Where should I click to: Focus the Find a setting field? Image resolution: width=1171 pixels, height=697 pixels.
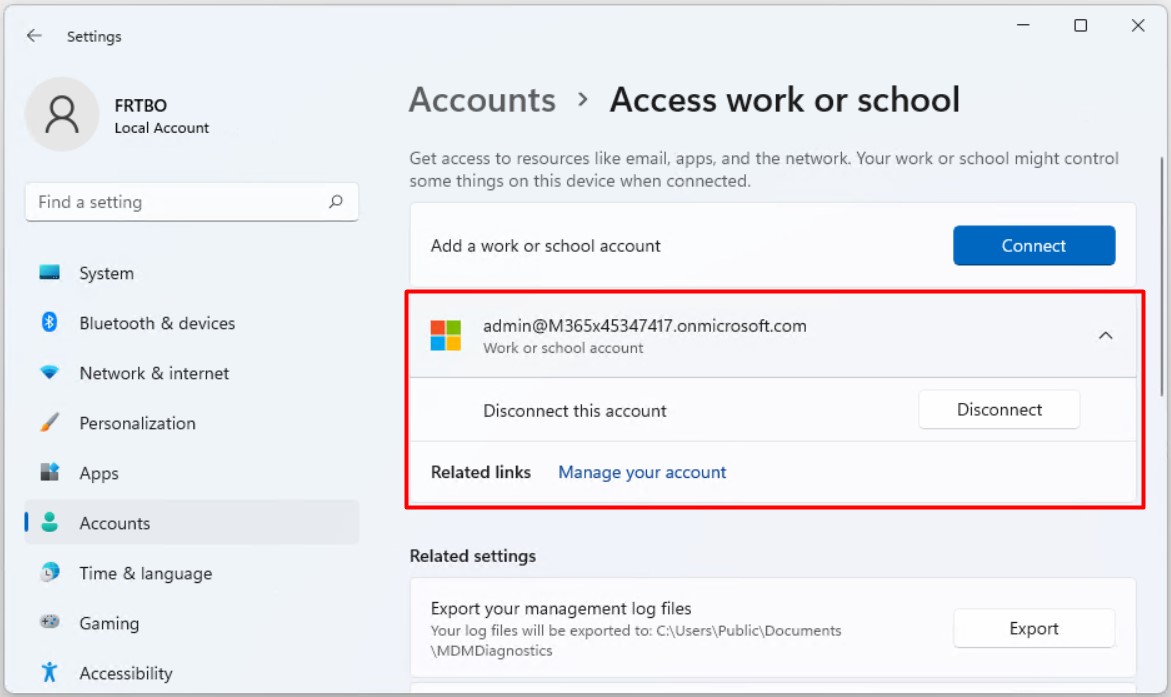pos(192,202)
